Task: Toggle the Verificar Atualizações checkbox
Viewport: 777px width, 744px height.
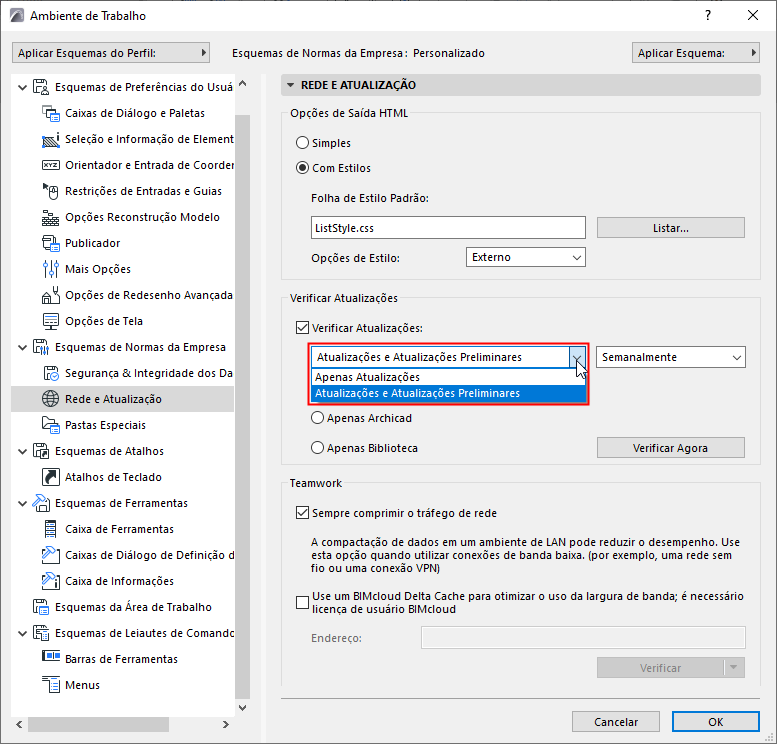Action: click(302, 328)
